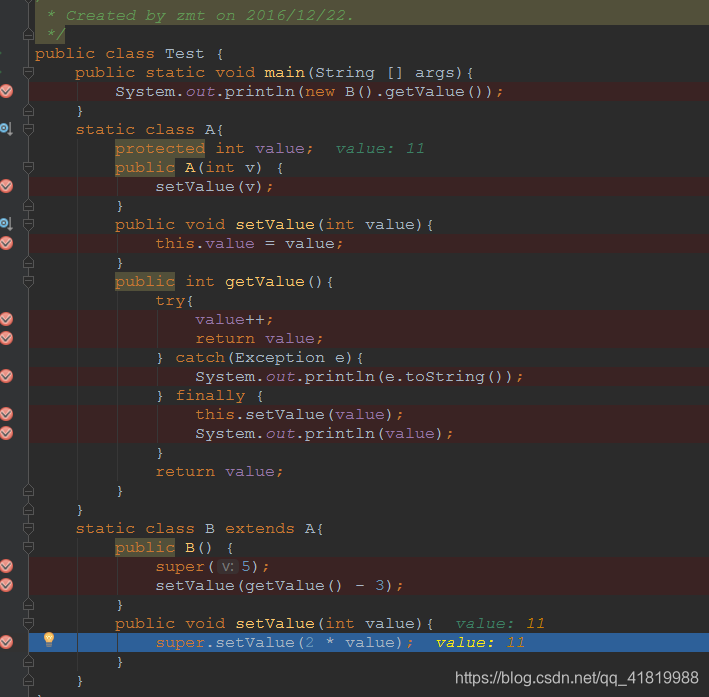Click the 'extends' keyword in class B declaration

(x=260, y=528)
